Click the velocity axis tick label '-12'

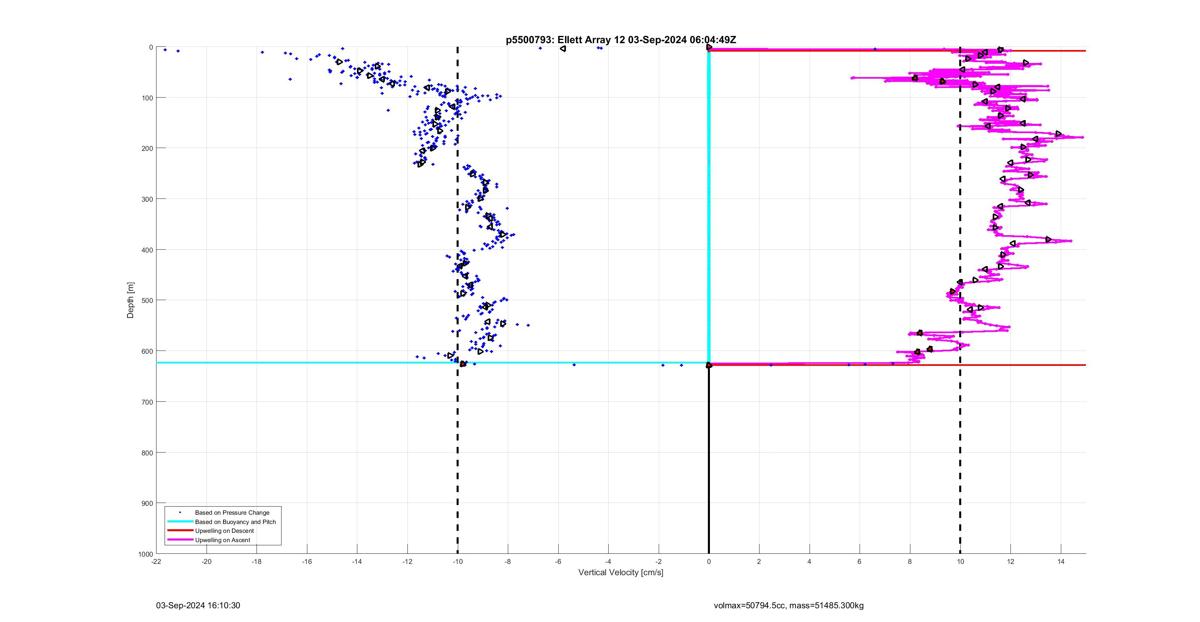407,562
